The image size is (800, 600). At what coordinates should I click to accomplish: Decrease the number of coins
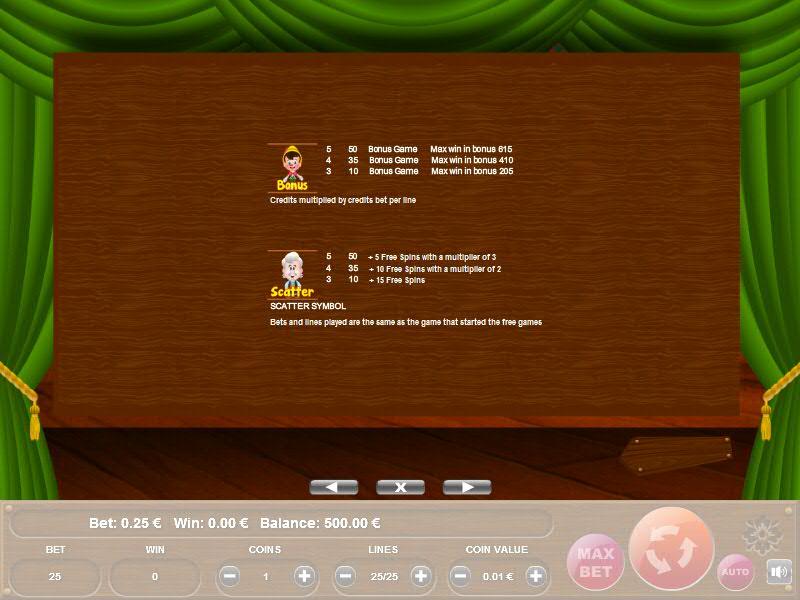tap(229, 576)
